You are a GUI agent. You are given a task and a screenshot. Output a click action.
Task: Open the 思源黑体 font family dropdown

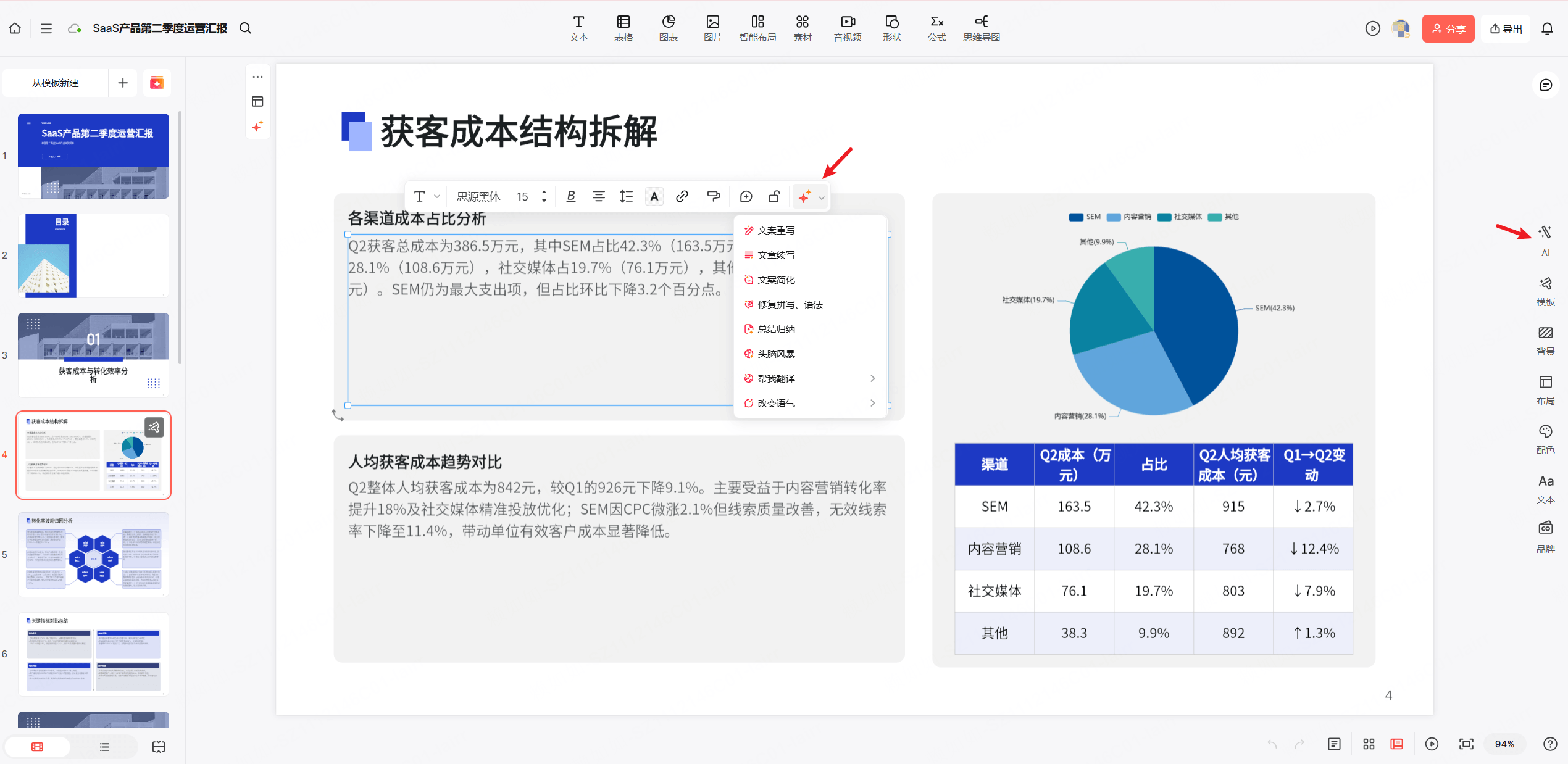[478, 196]
